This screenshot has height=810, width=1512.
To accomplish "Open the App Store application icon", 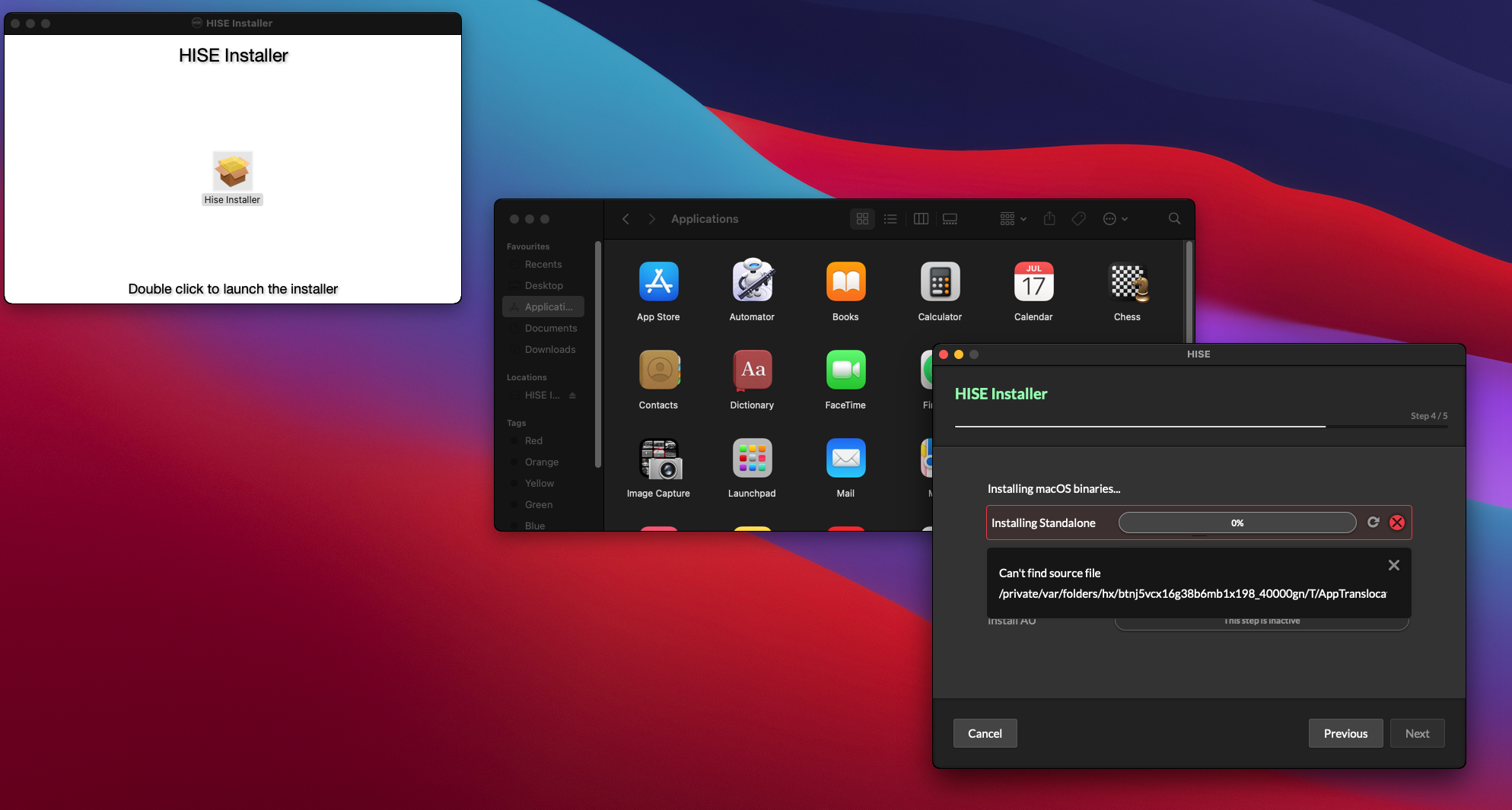I will click(658, 282).
